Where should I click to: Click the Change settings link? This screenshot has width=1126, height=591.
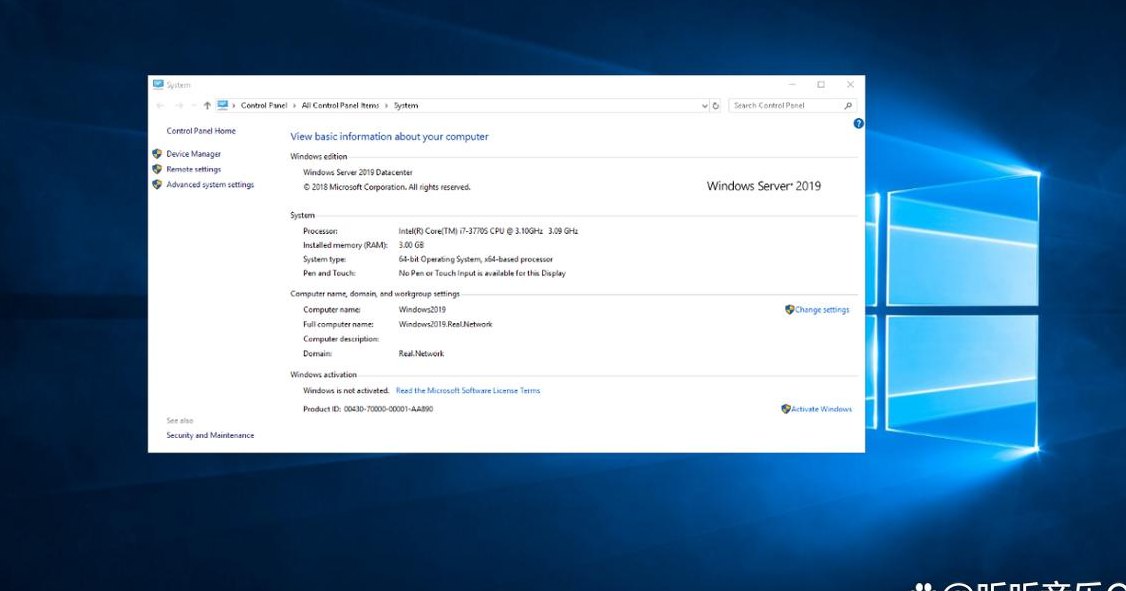(x=822, y=310)
